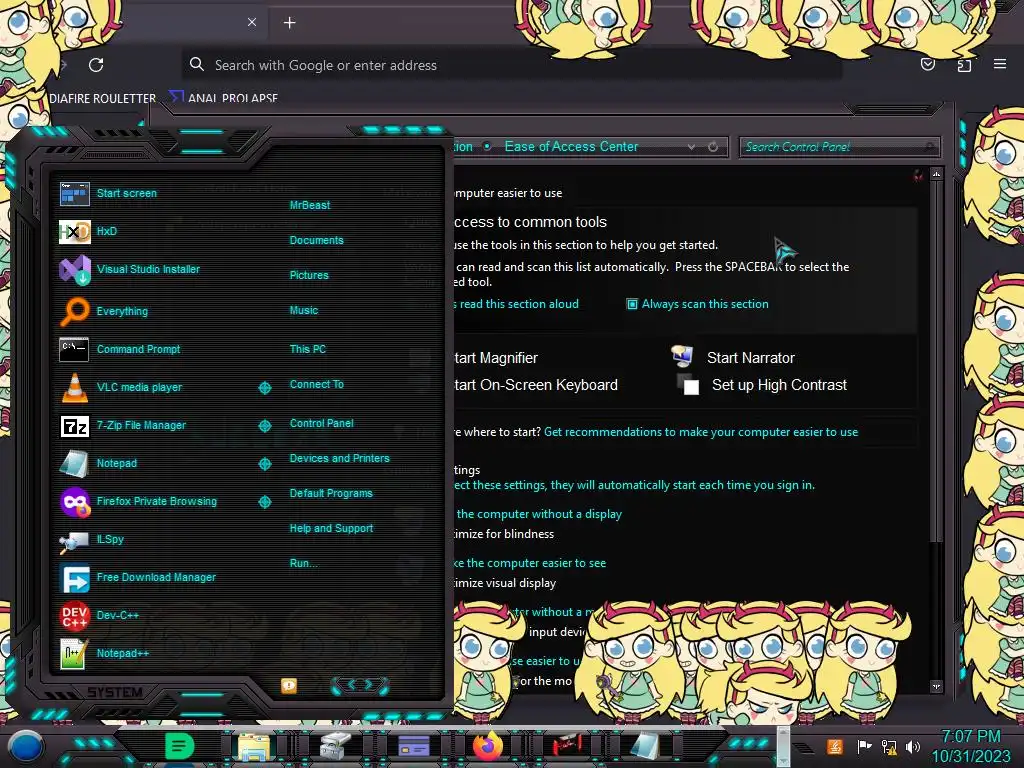Image resolution: width=1024 pixels, height=768 pixels.
Task: Click Start On-Screen Keyboard
Action: point(536,385)
